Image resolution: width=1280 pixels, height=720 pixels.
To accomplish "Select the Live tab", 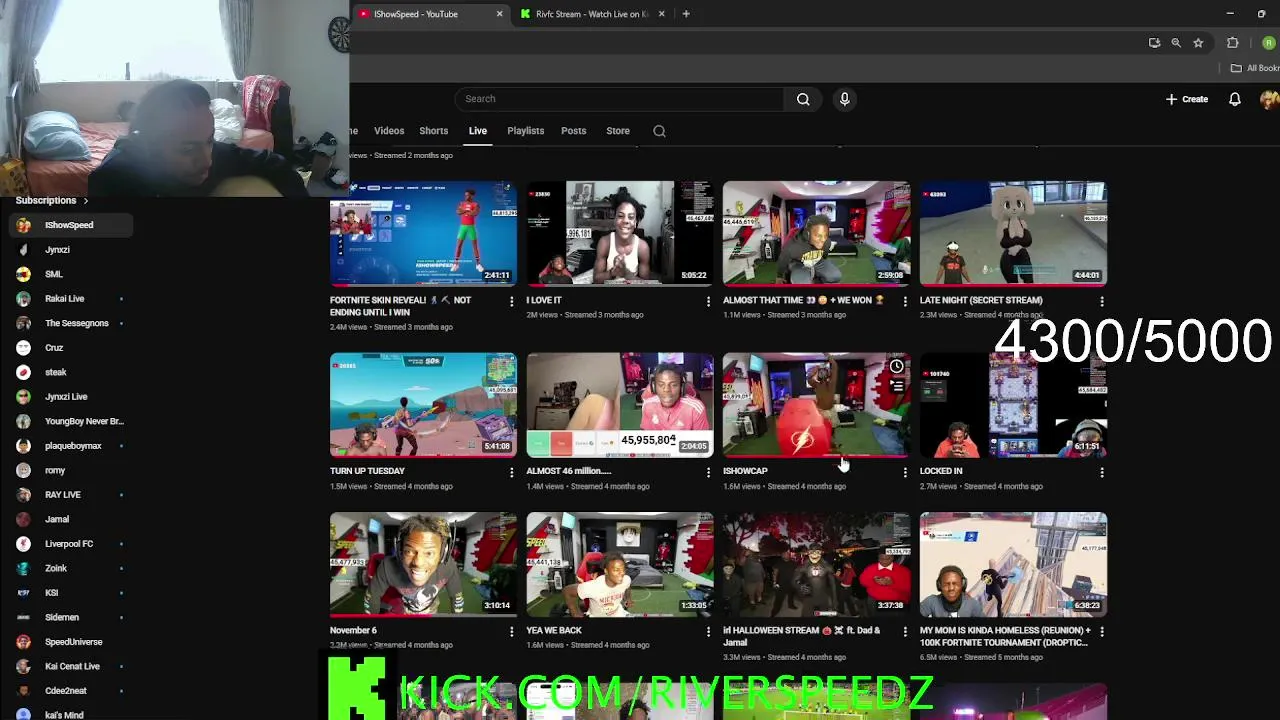I will [x=478, y=131].
